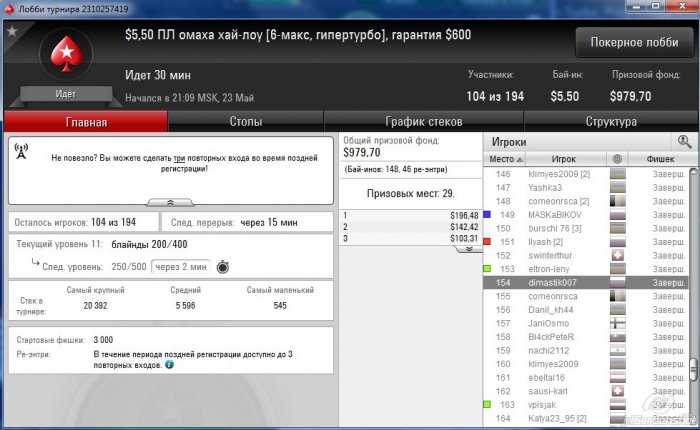700x430 pixels.
Task: Click the Покерное лобби button
Action: (634, 42)
